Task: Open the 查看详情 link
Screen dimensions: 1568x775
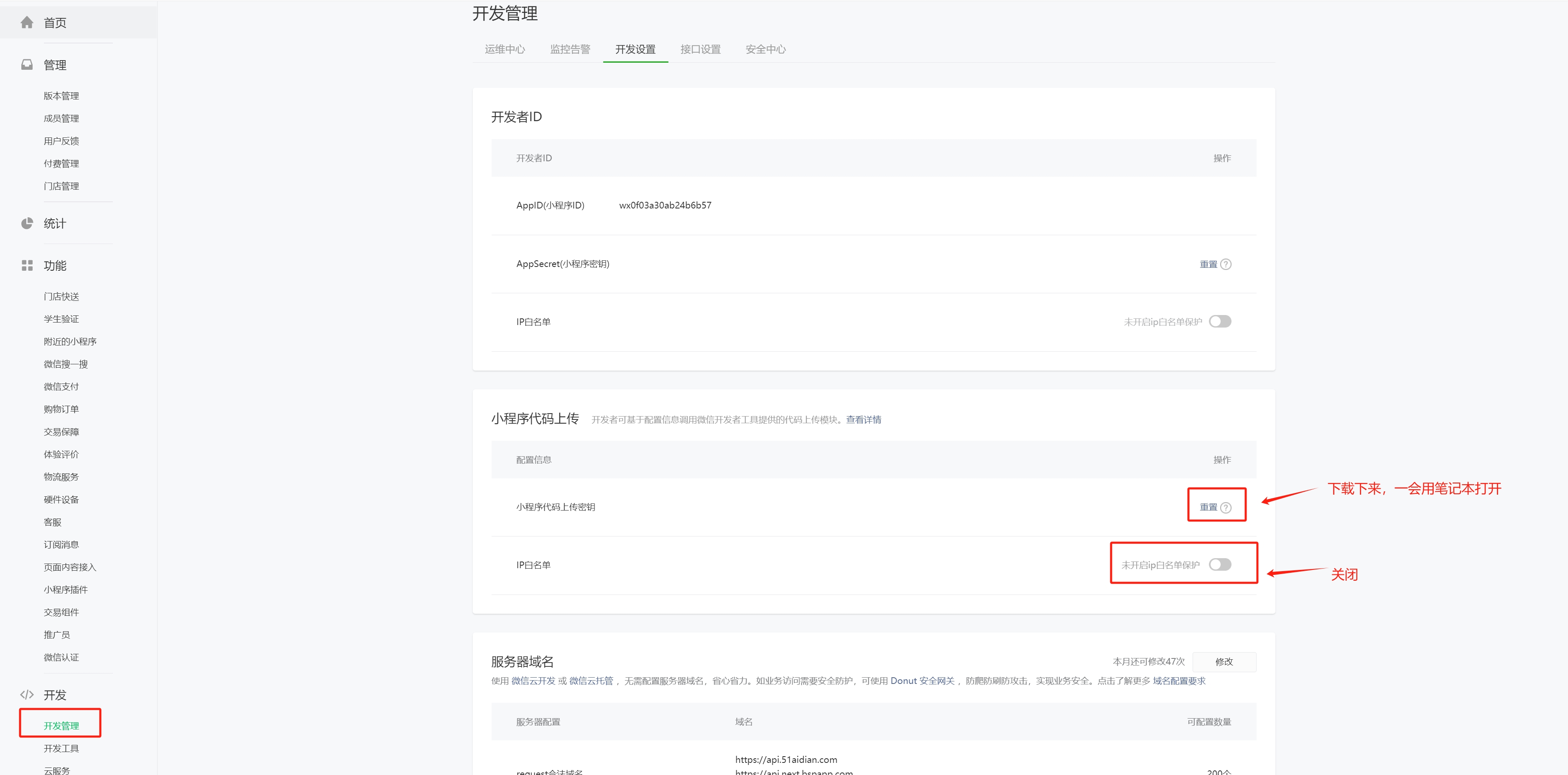Action: (863, 420)
